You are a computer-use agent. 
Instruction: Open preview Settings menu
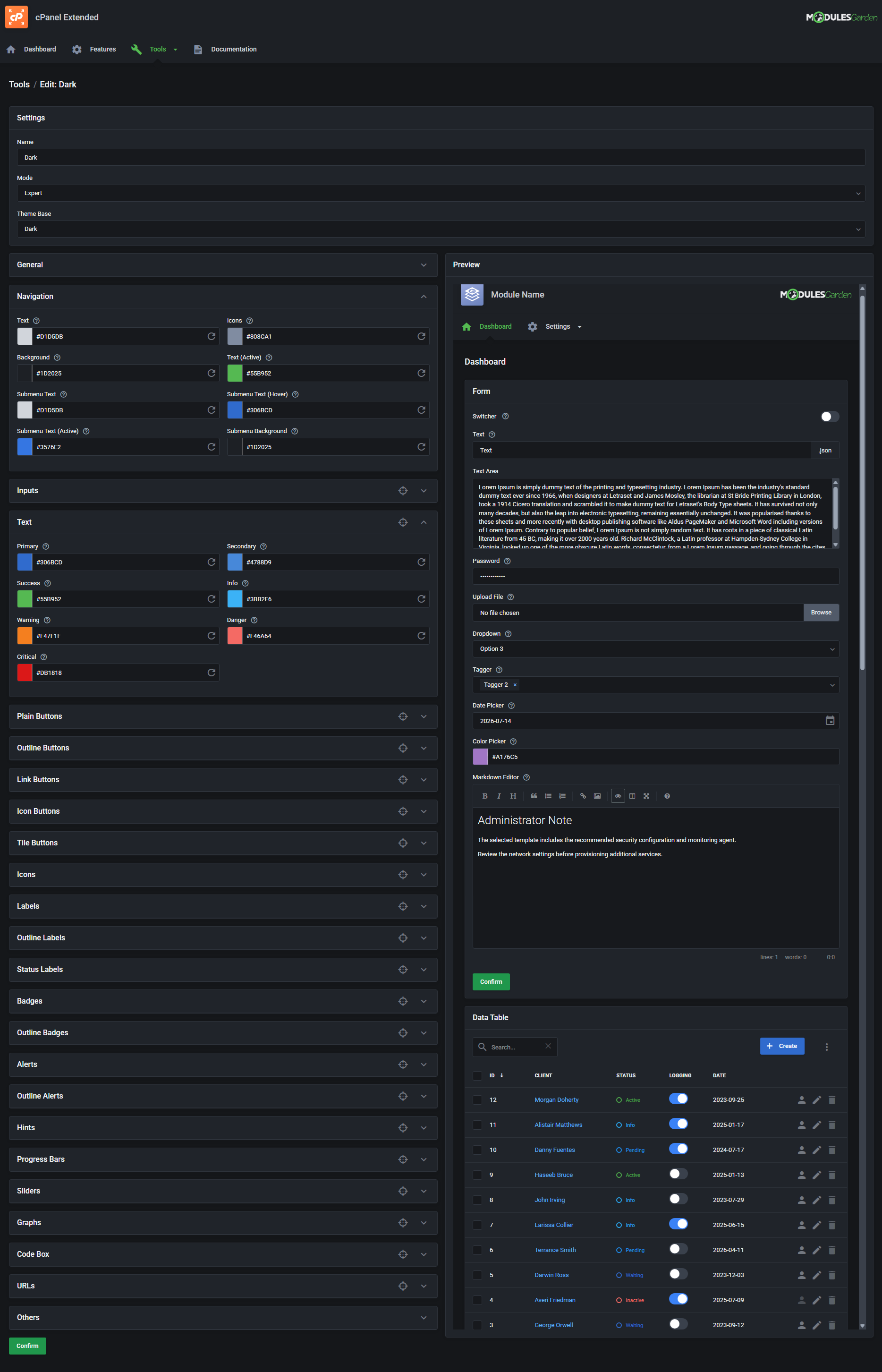point(555,326)
